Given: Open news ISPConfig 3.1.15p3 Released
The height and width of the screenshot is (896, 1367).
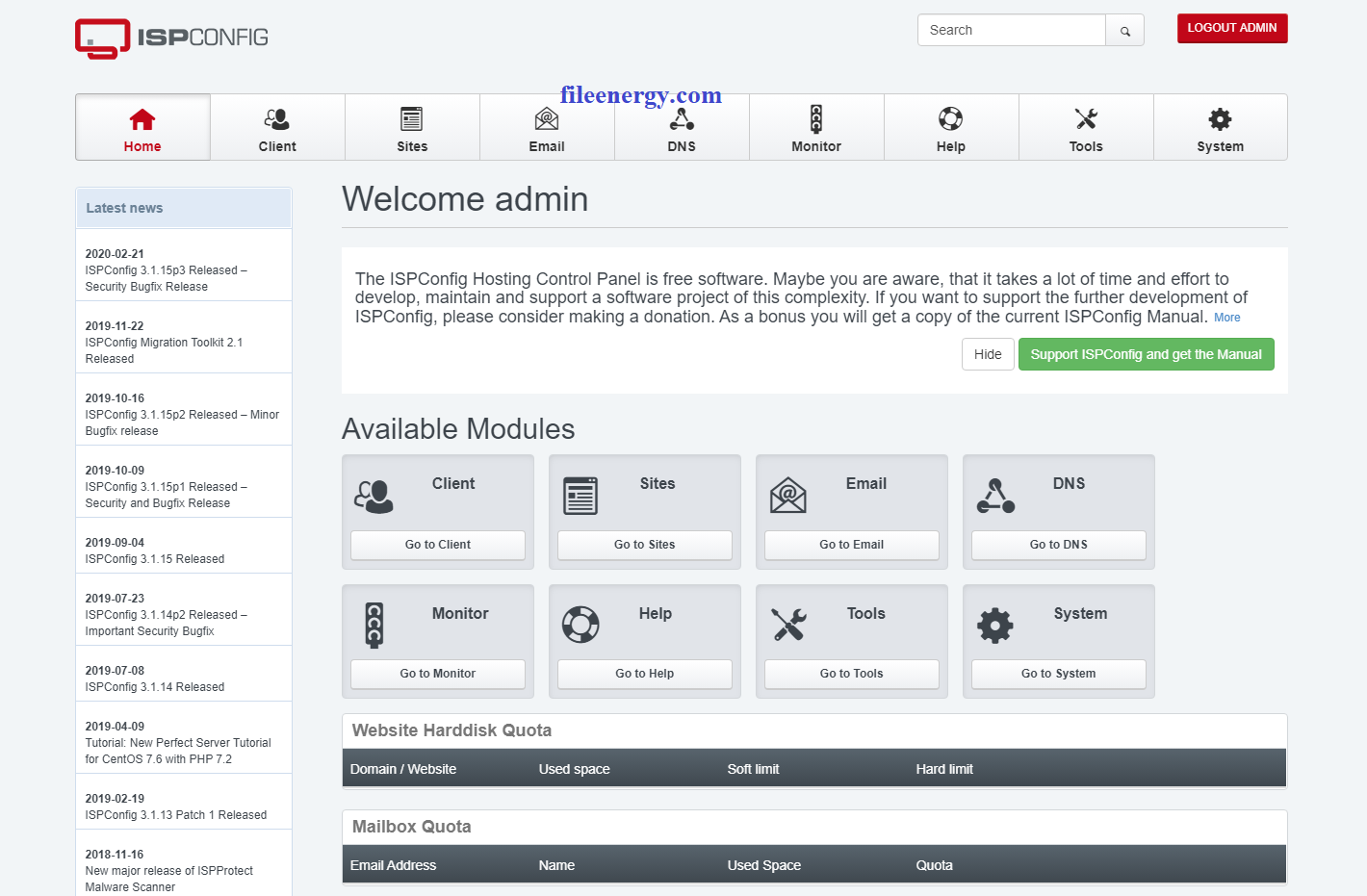Looking at the screenshot, I should (x=166, y=278).
